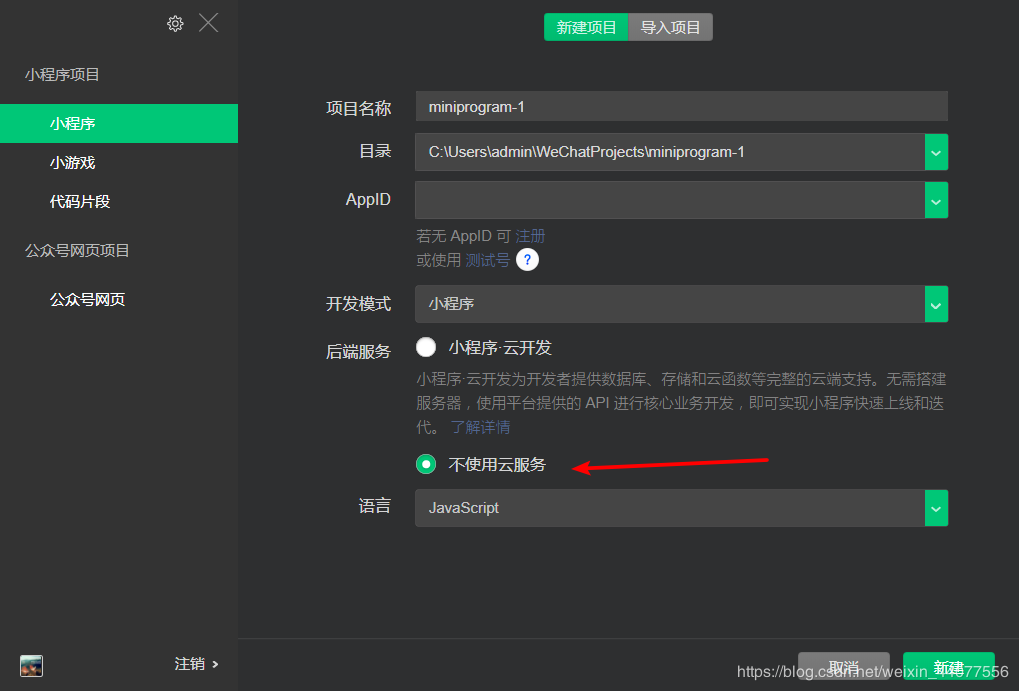1019x691 pixels.
Task: Click 注销 to log out
Action: click(190, 663)
